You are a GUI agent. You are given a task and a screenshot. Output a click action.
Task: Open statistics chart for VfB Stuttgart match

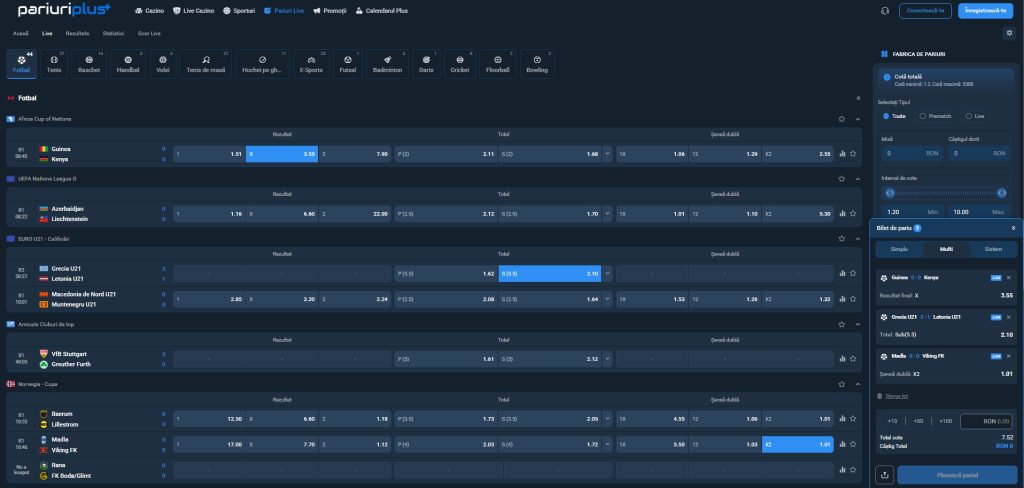(842, 359)
